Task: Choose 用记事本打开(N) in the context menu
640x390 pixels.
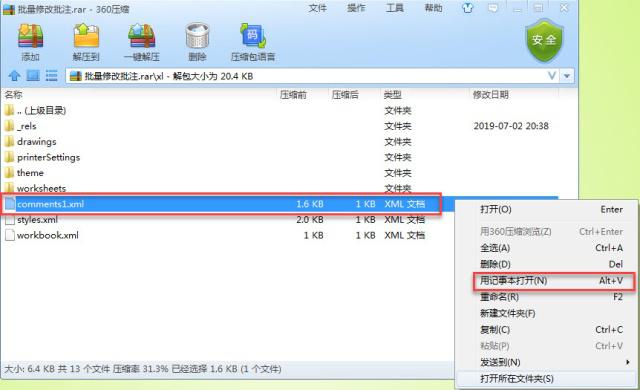Action: [x=546, y=281]
